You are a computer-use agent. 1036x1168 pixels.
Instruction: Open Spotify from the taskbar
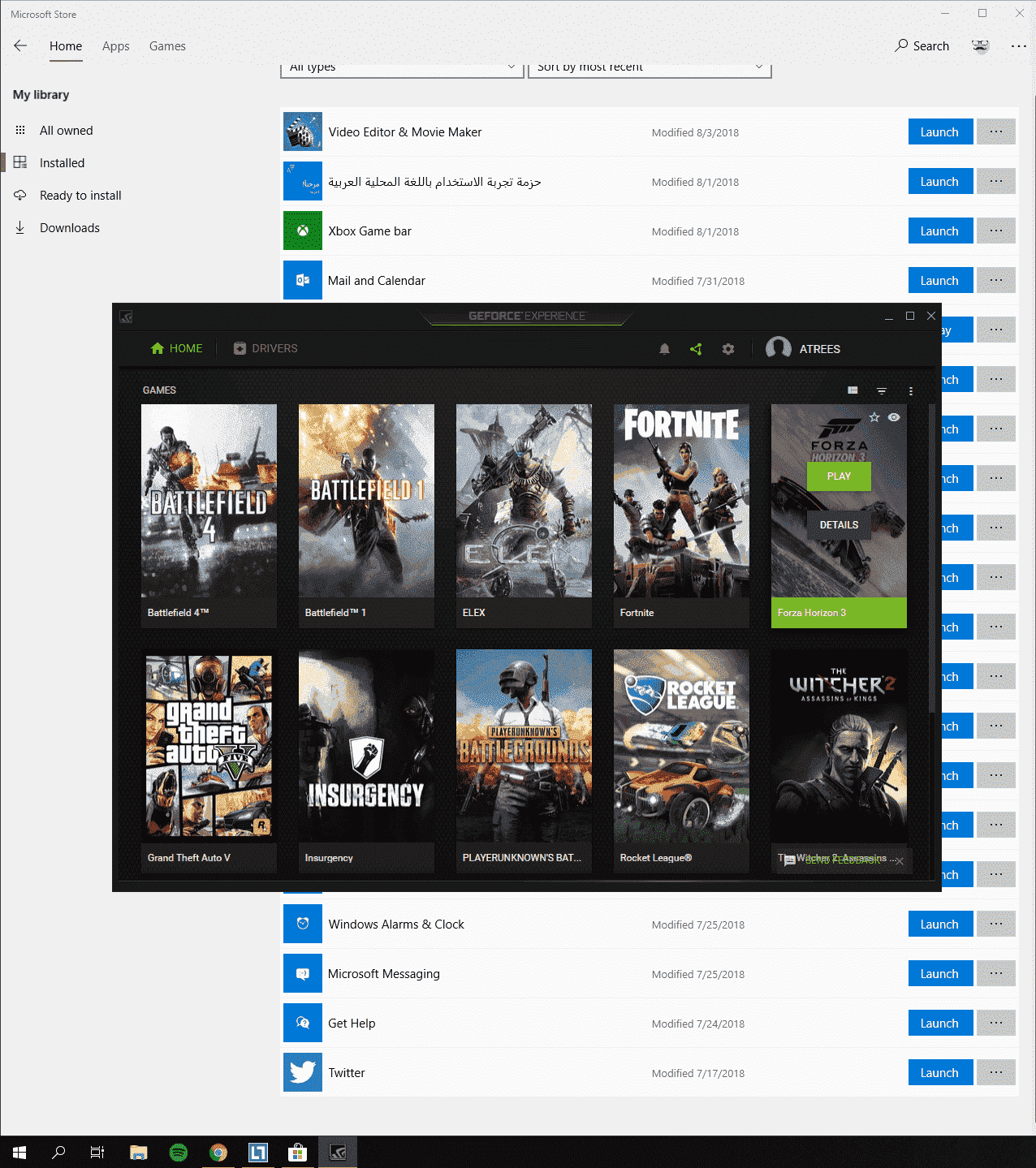click(x=179, y=1152)
